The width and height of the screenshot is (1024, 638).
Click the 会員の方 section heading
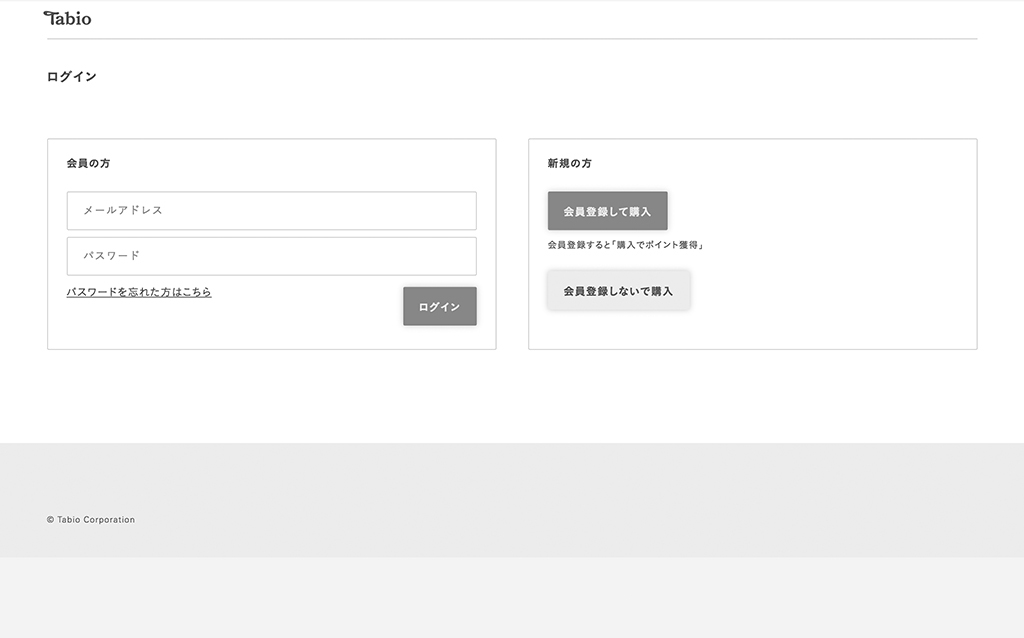[x=88, y=163]
